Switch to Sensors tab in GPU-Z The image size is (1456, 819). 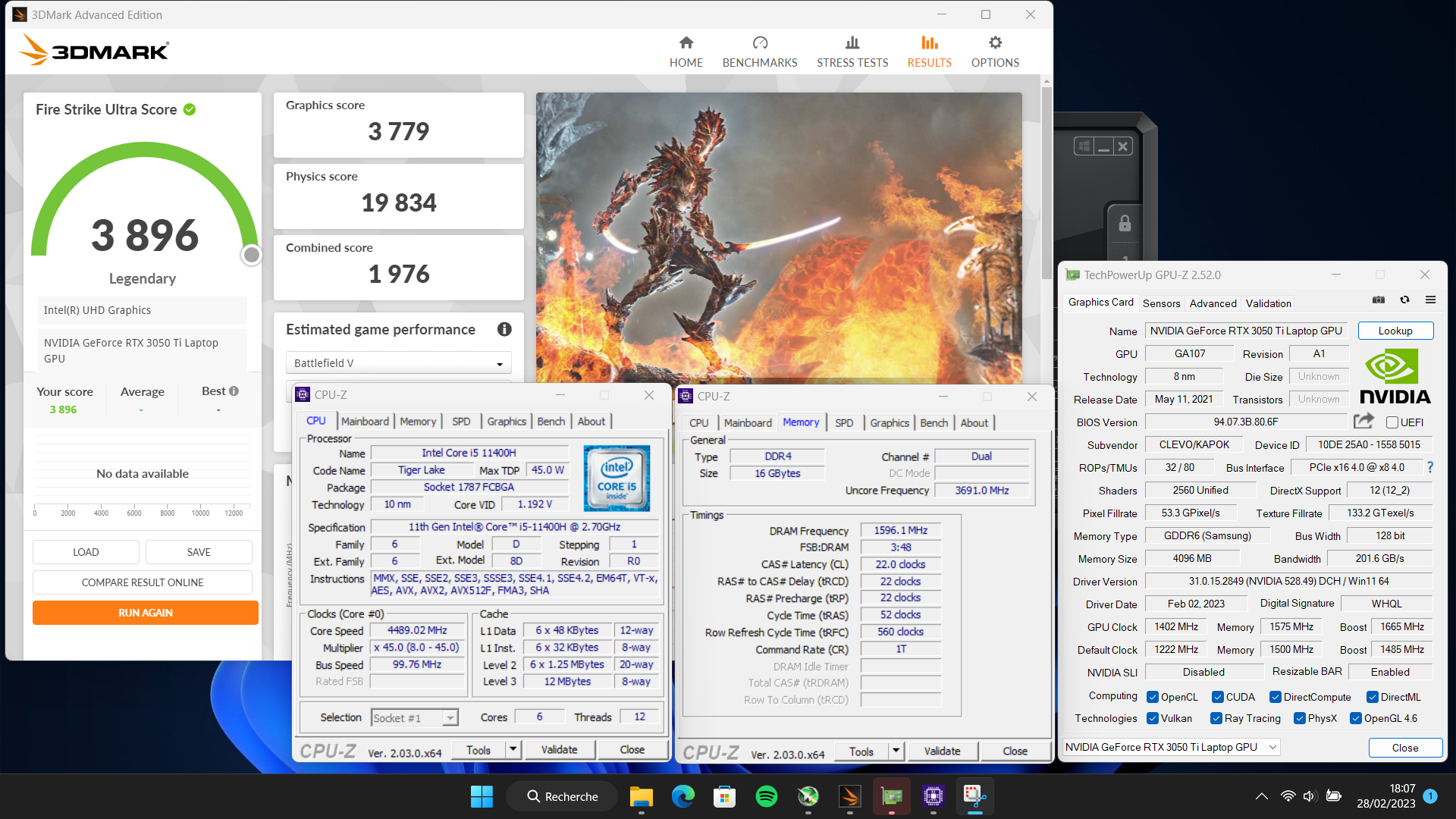coord(1161,303)
